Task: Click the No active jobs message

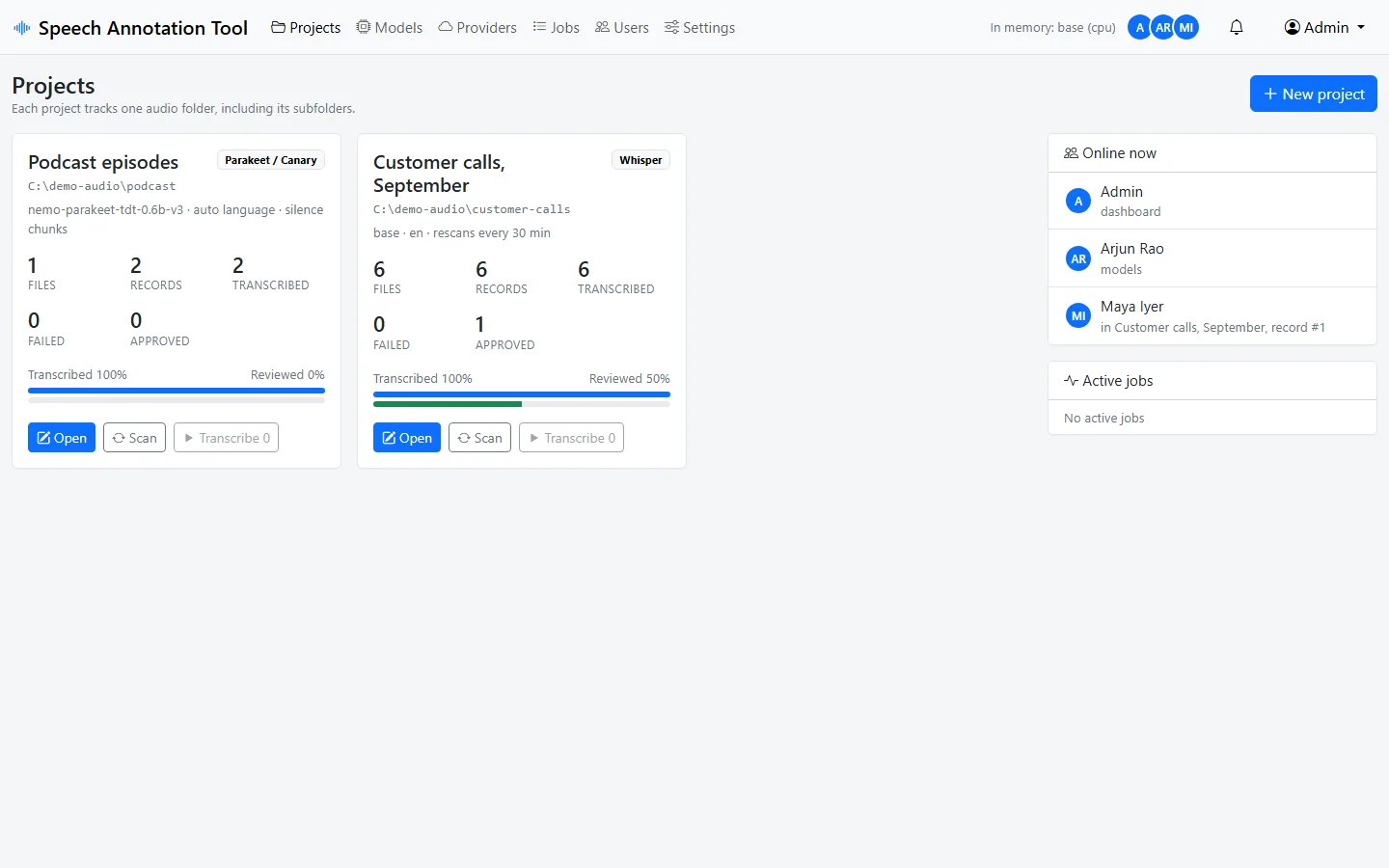Action: coord(1104,418)
